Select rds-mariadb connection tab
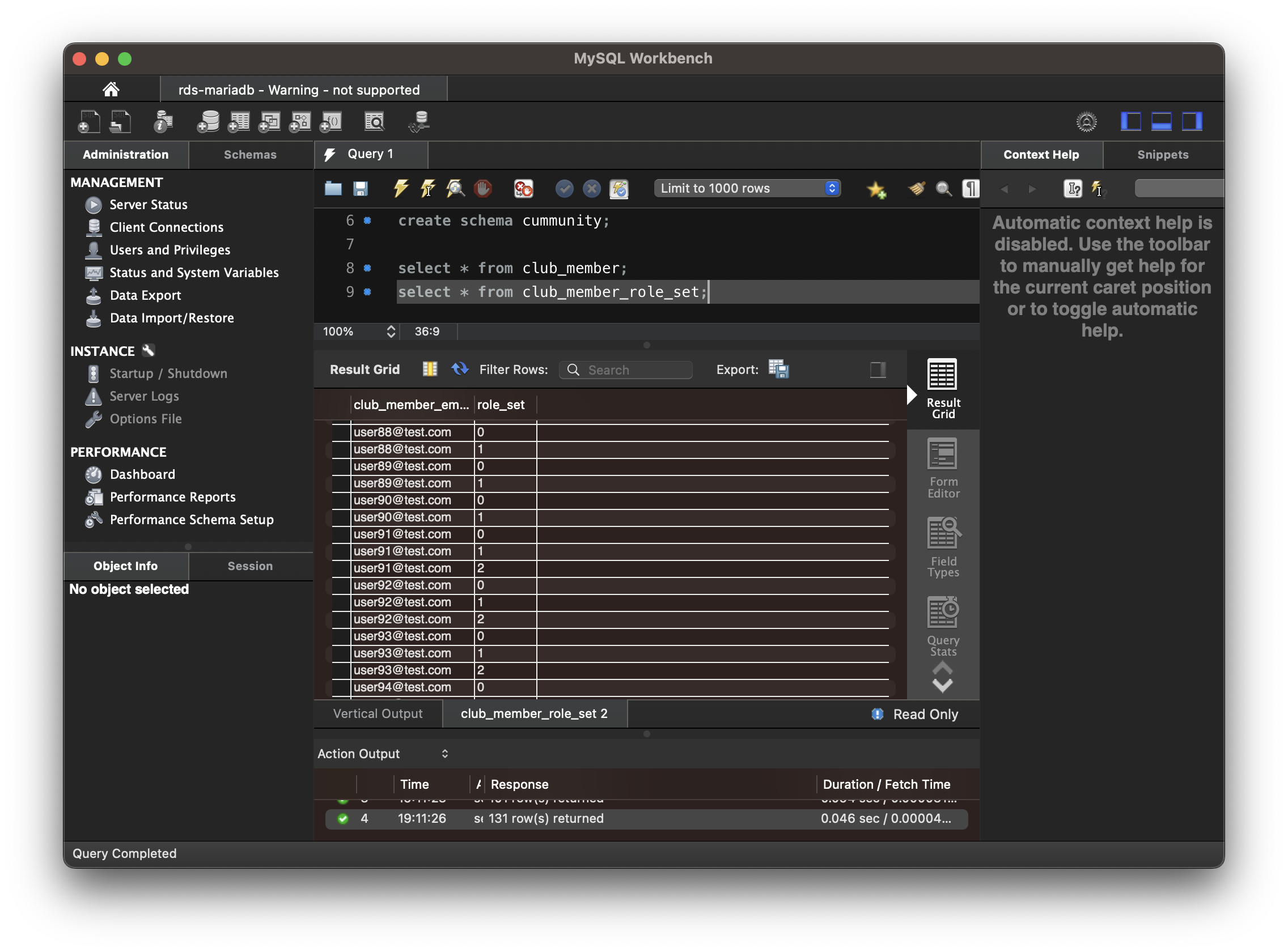Image resolution: width=1288 pixels, height=952 pixels. [x=304, y=90]
